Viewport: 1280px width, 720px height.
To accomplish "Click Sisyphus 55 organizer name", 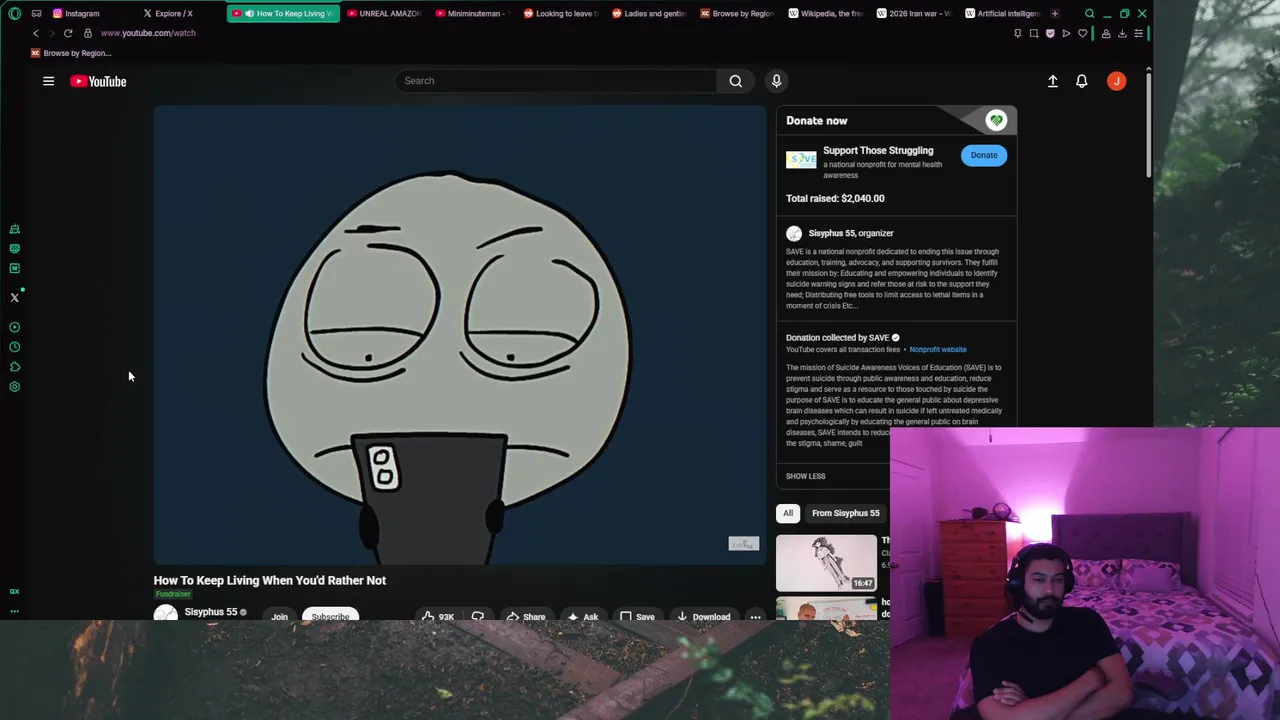I will (851, 233).
